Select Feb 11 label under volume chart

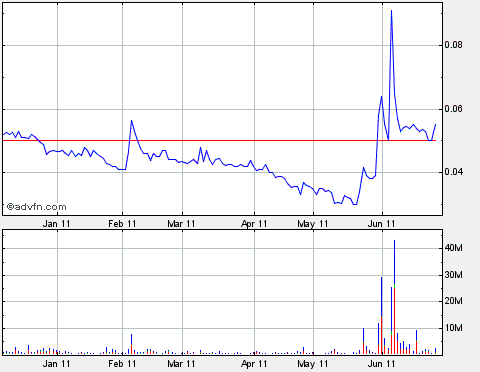tap(122, 364)
